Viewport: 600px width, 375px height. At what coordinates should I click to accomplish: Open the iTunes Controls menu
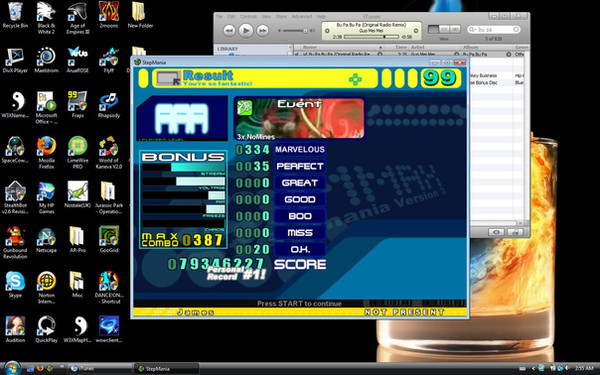[248, 16]
